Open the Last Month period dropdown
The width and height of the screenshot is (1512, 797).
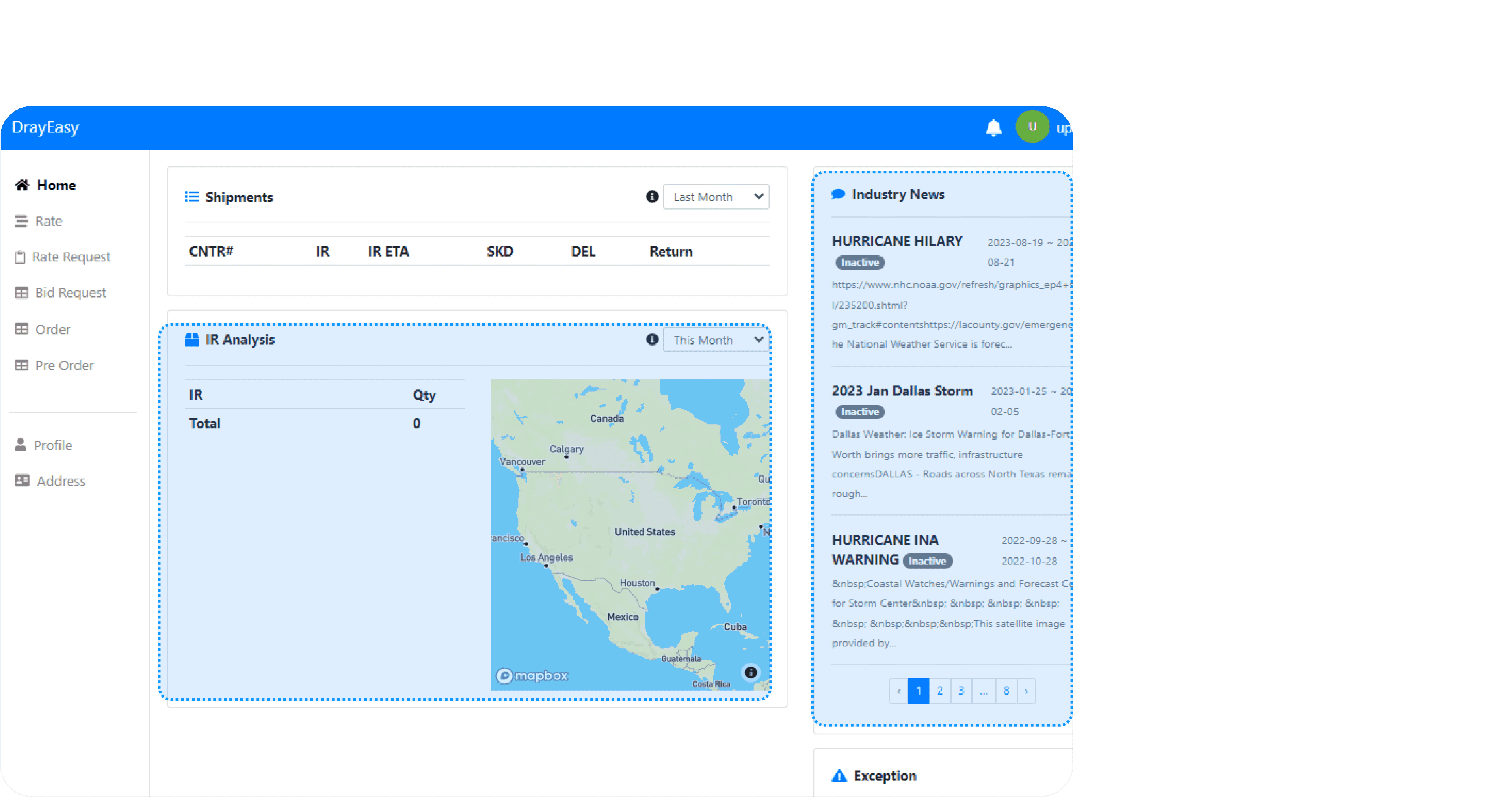click(716, 197)
